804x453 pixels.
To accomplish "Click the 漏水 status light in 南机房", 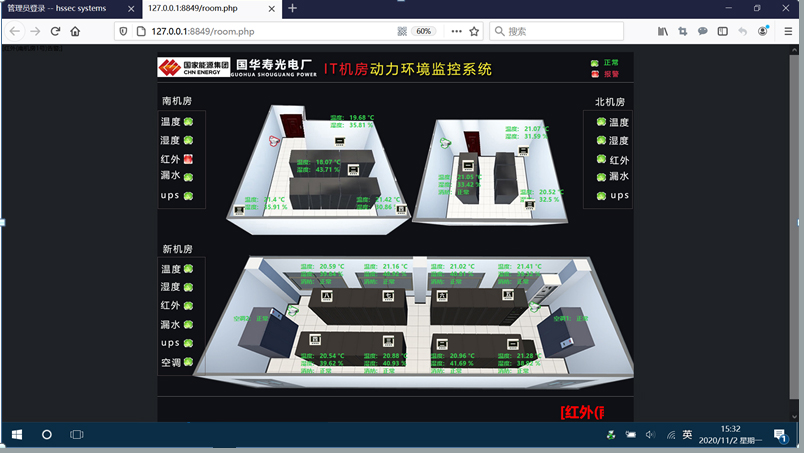I will point(187,176).
